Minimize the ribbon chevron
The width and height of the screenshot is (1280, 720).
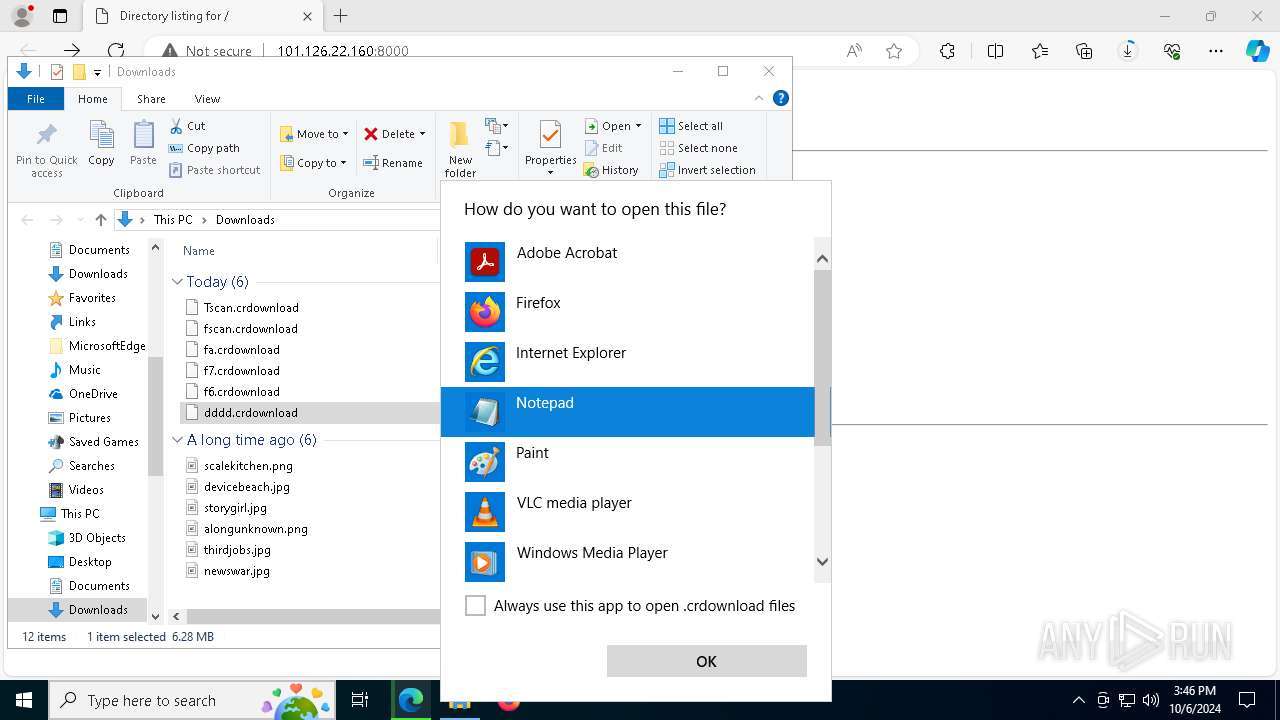coord(759,98)
